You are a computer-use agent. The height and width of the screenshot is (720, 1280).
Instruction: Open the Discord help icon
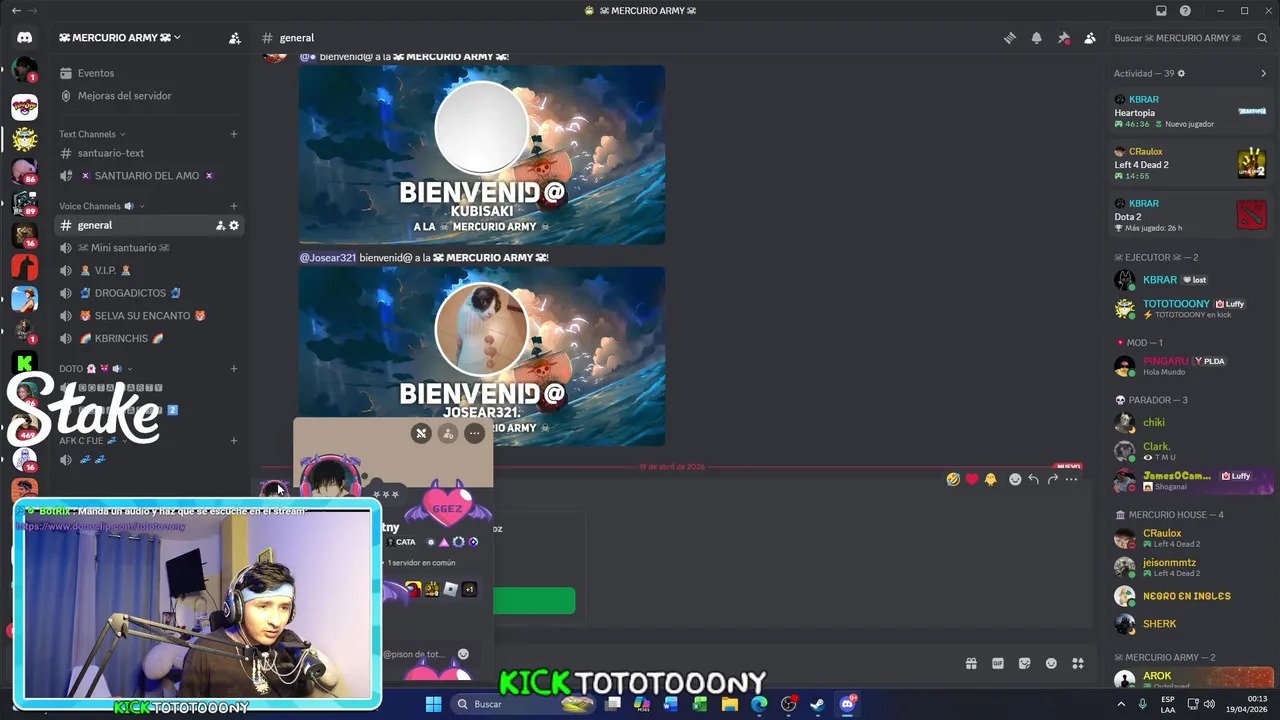[x=1185, y=11]
